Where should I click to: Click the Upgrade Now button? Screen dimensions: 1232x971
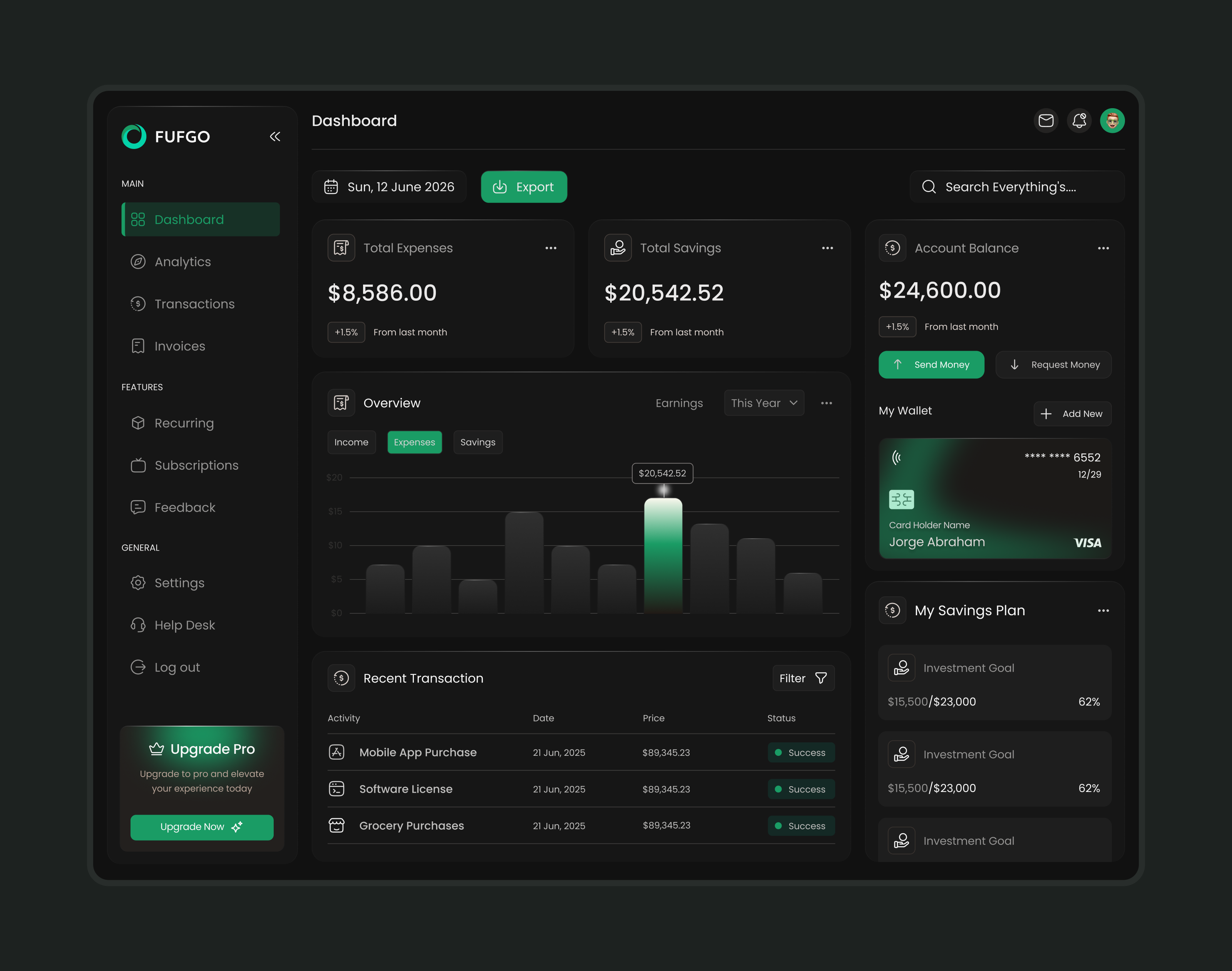(x=202, y=827)
